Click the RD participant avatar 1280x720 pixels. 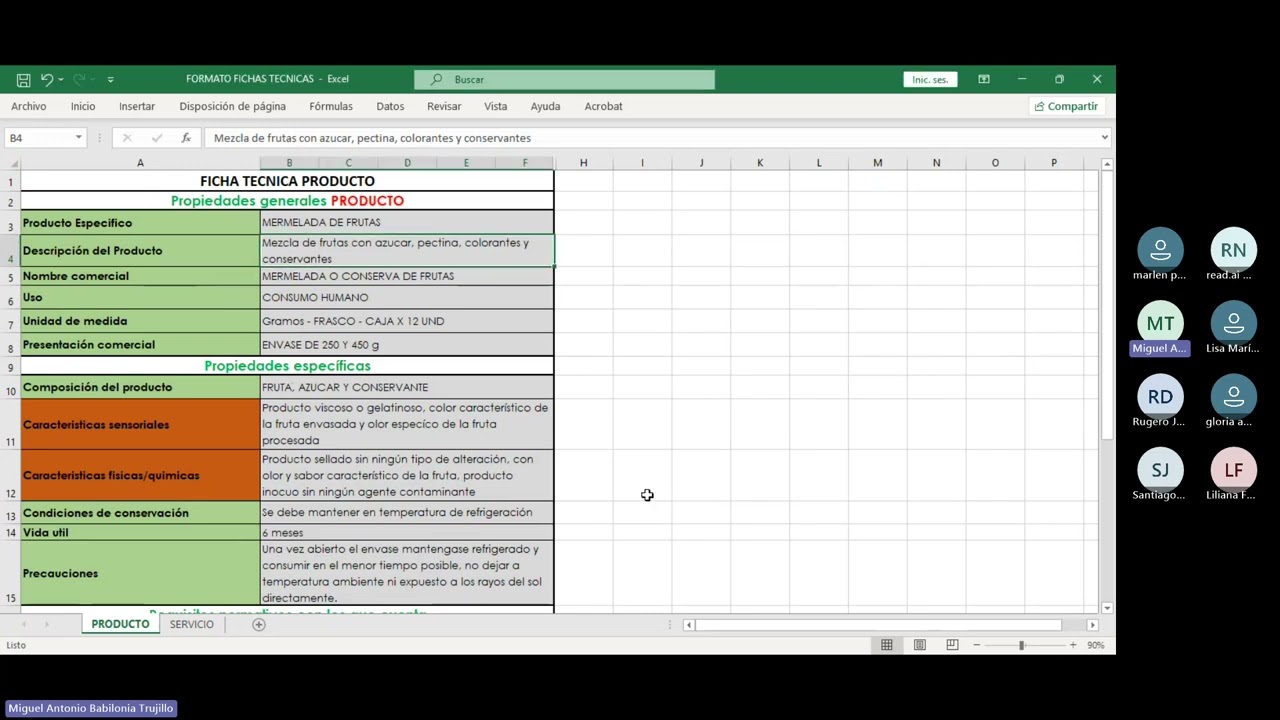click(x=1160, y=396)
